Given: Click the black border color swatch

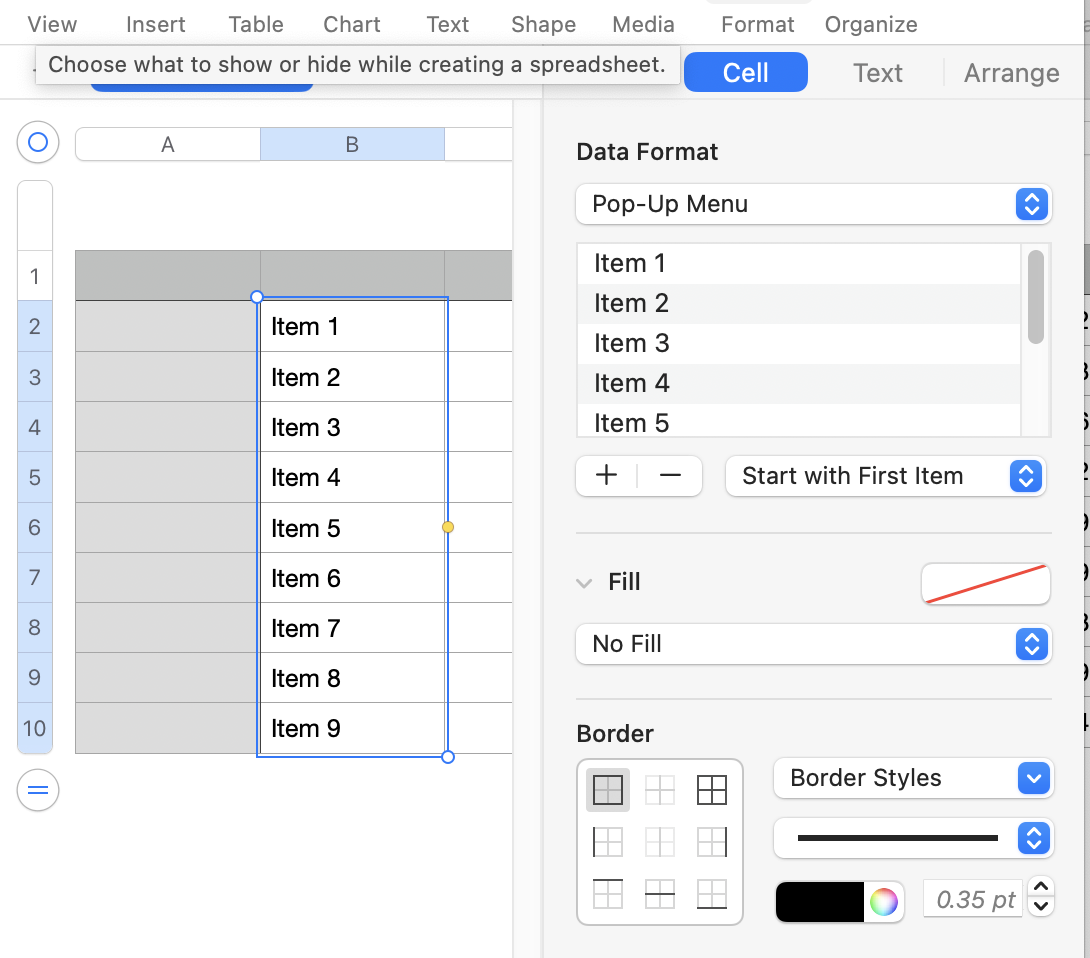Looking at the screenshot, I should [820, 901].
